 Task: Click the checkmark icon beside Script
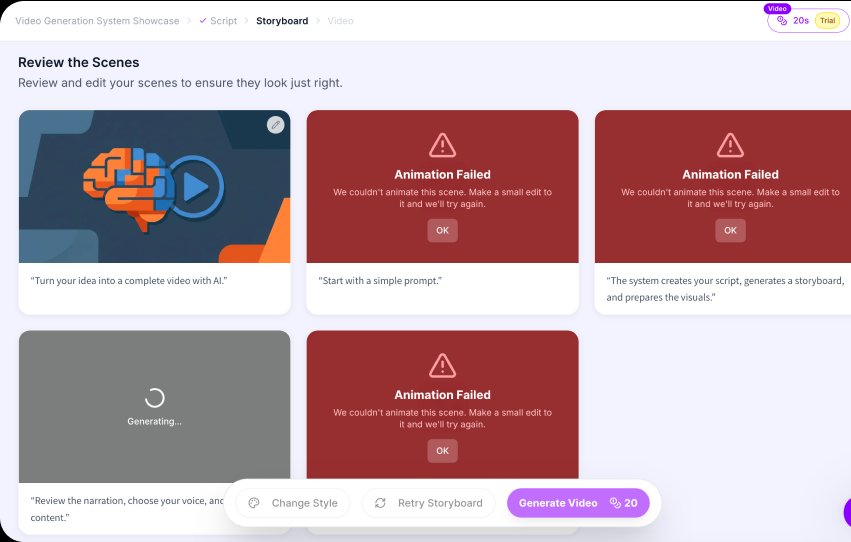click(x=203, y=21)
